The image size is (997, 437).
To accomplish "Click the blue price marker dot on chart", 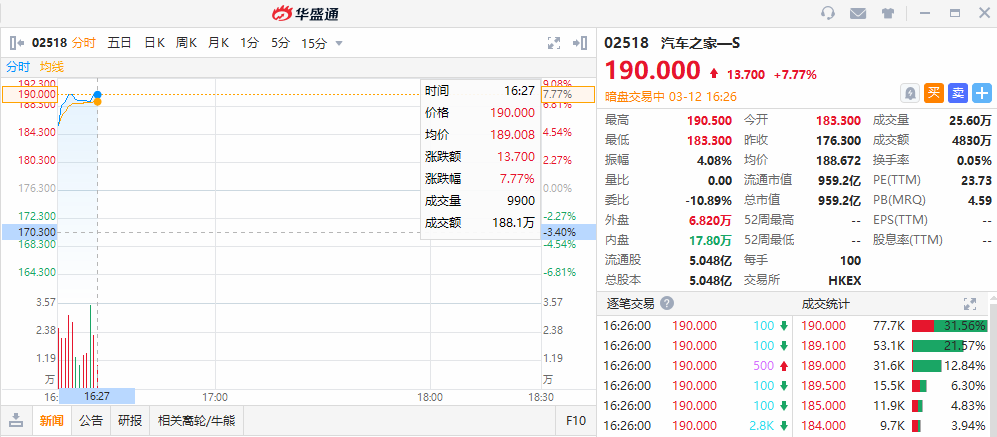I will [97, 95].
